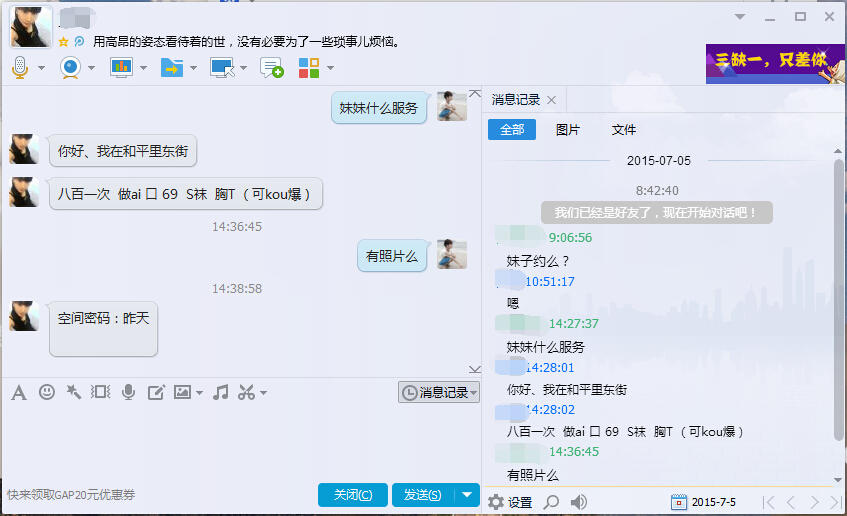Click the 快来领取GAP20元优惠券 link
The image size is (847, 516).
click(x=71, y=494)
